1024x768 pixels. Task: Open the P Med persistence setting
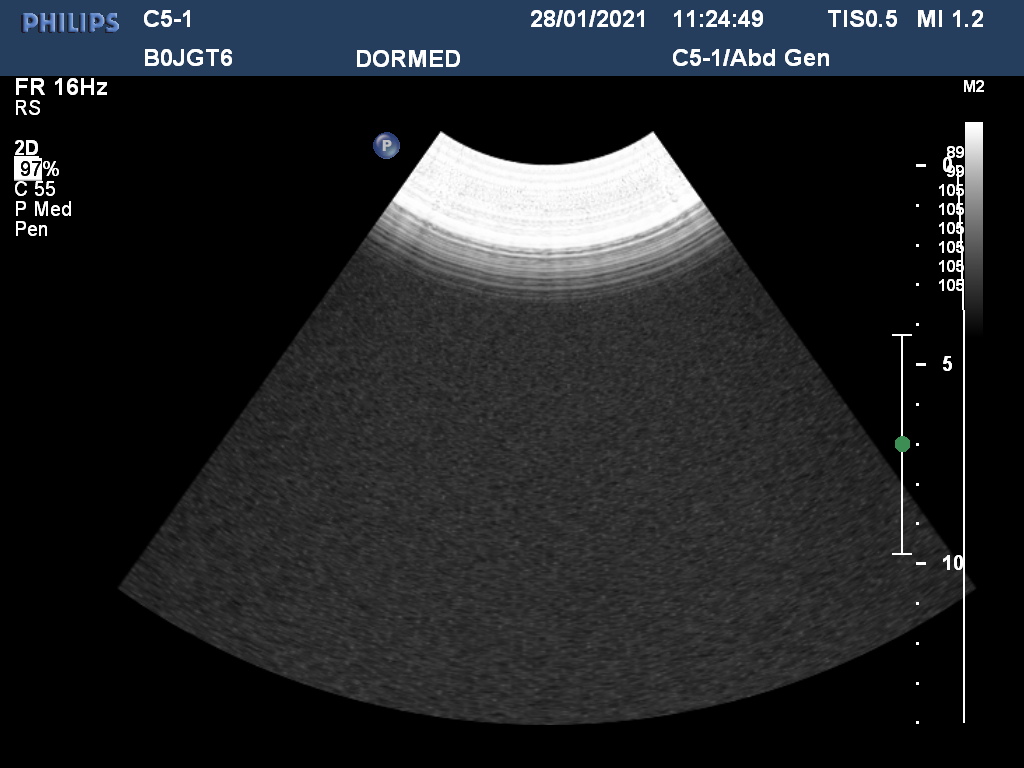point(43,209)
